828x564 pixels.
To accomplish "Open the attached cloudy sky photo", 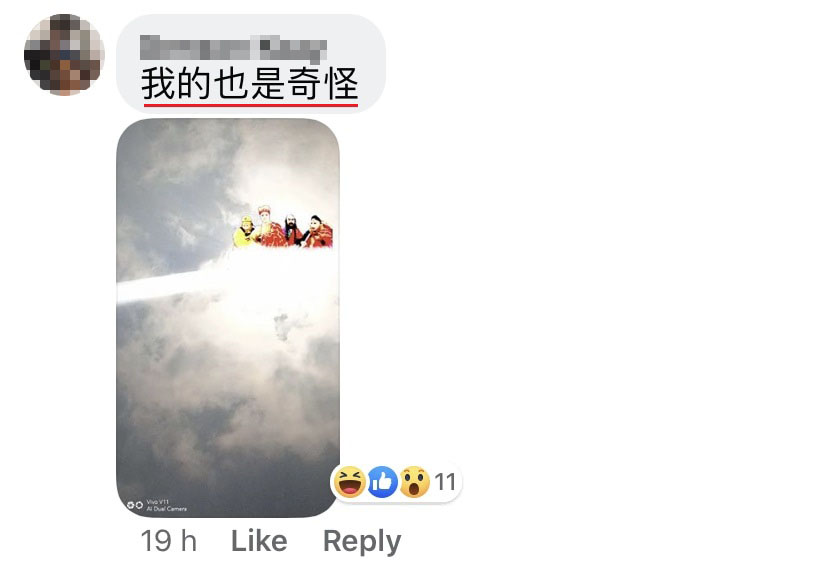I will coord(228,318).
